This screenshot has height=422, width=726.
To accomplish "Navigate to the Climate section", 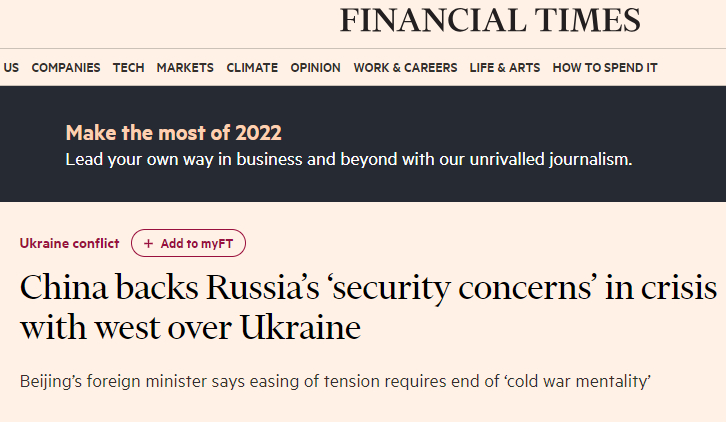I will click(252, 68).
